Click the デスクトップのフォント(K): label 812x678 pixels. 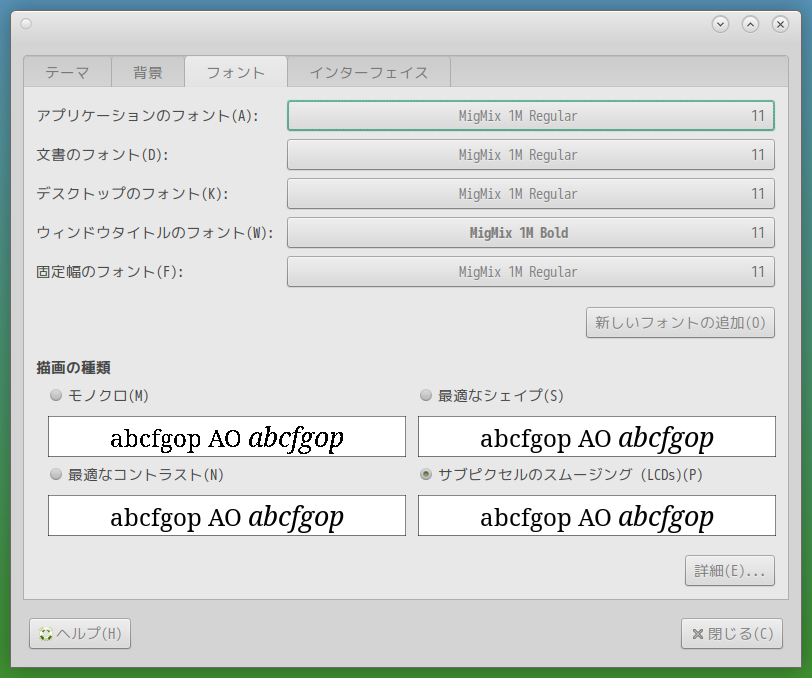(x=132, y=194)
